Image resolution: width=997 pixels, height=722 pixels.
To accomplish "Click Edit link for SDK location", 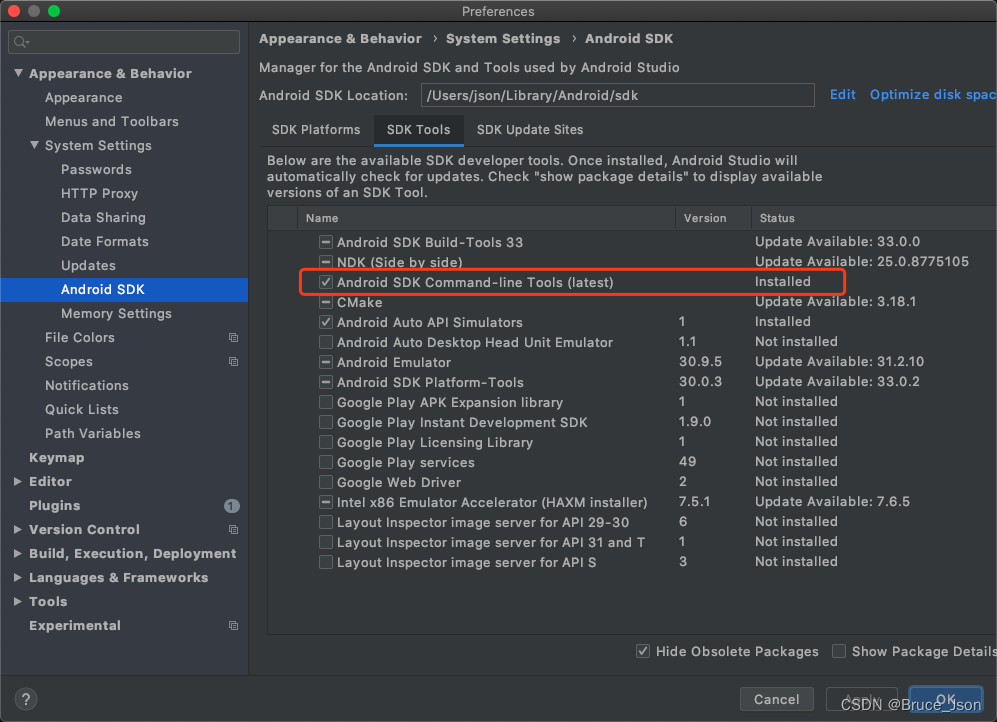I will coord(842,95).
